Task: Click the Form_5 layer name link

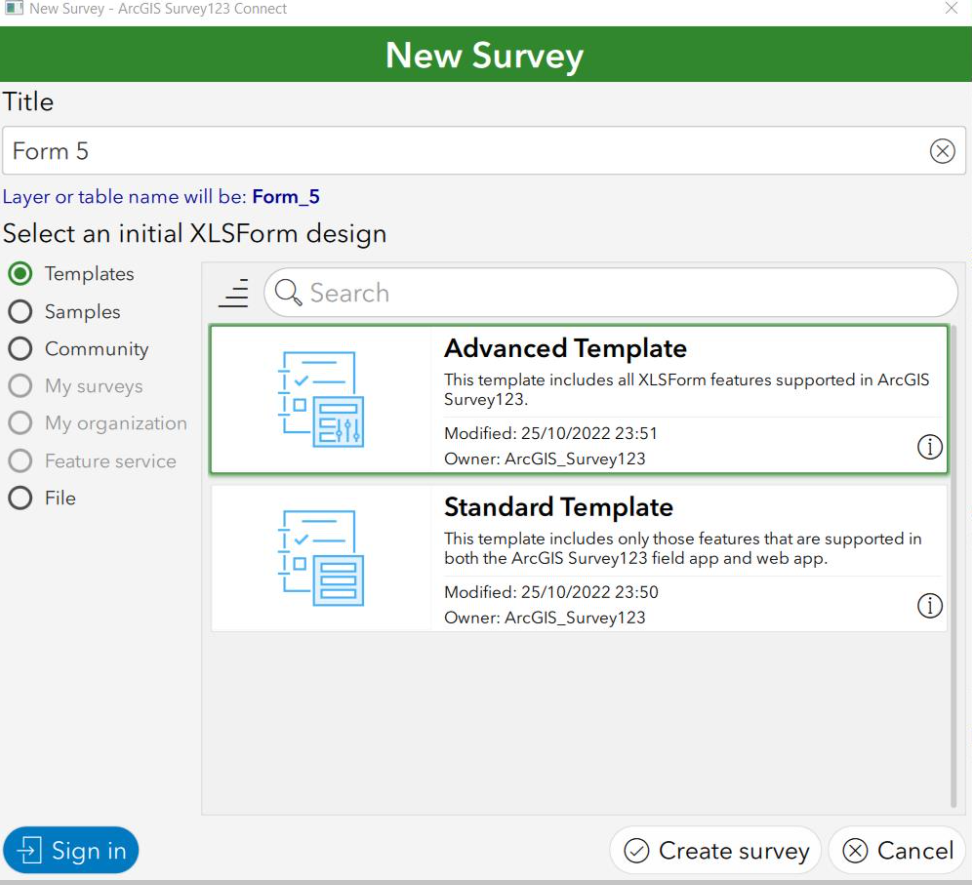Action: [286, 196]
